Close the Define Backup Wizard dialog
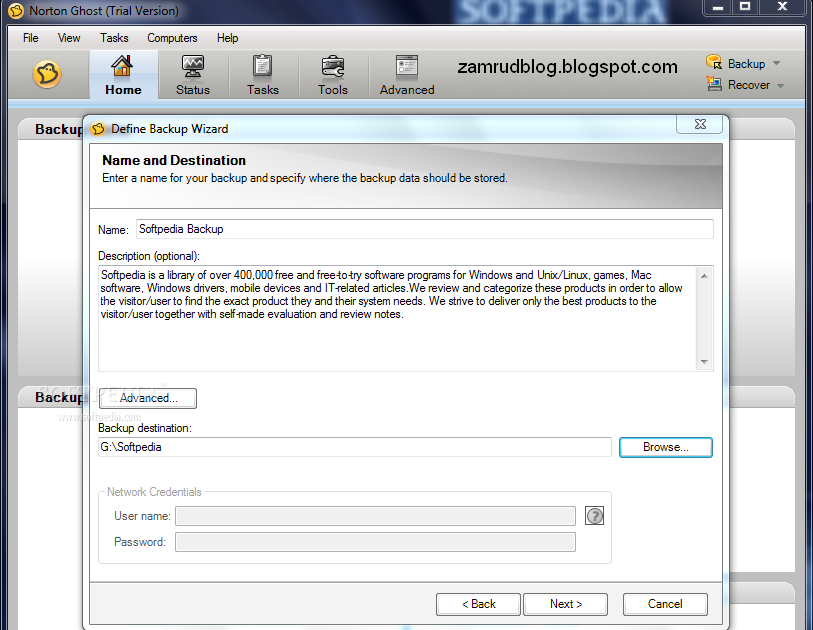This screenshot has width=813, height=630. click(699, 124)
